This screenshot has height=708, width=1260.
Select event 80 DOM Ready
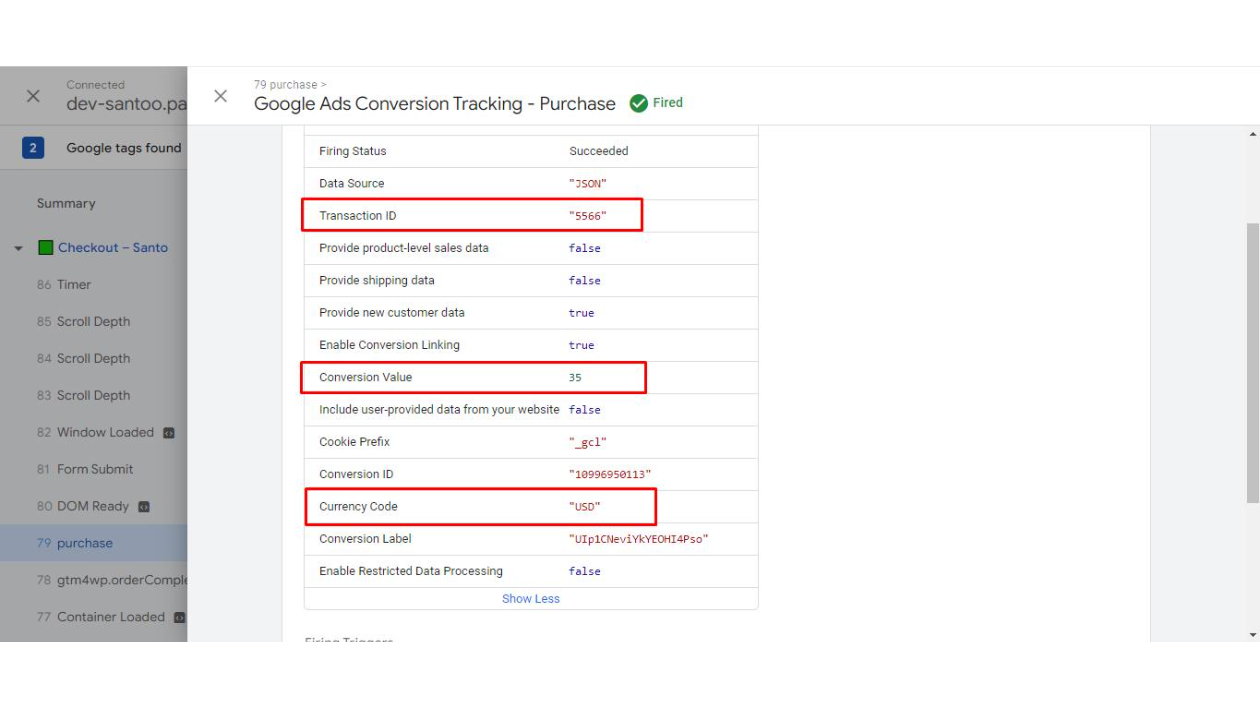pos(83,506)
